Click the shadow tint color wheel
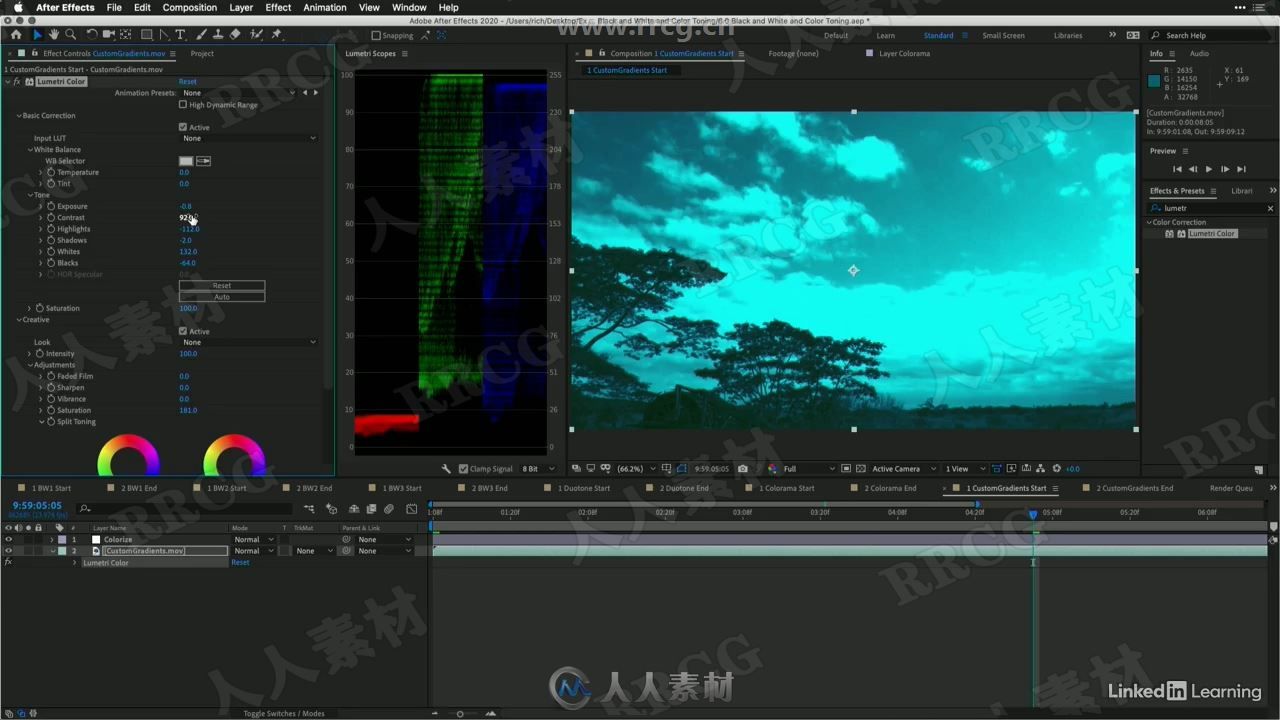The height and width of the screenshot is (720, 1280). (x=128, y=456)
